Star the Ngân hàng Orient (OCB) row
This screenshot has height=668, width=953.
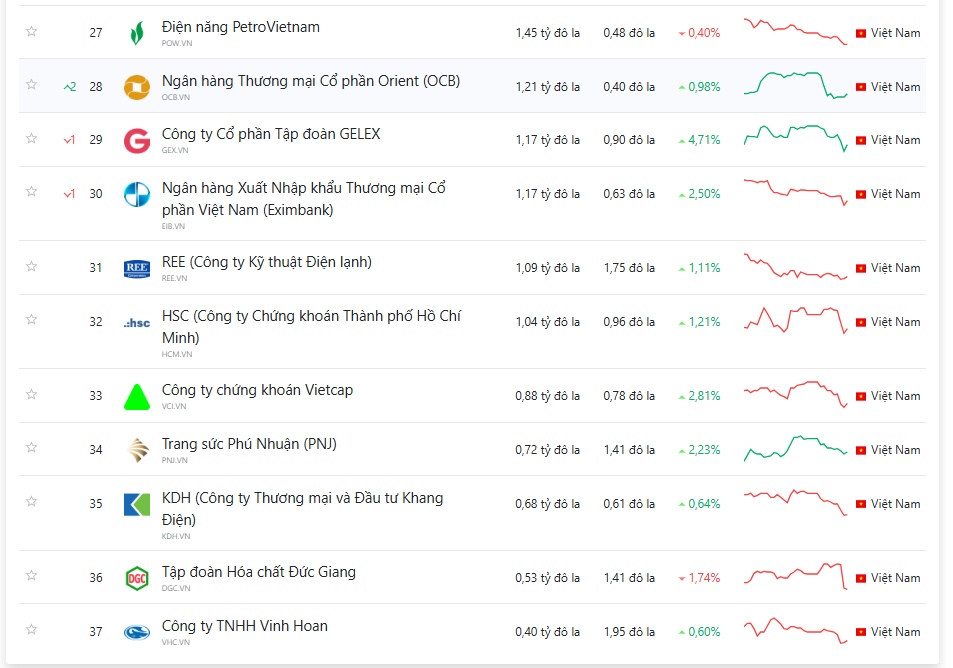pyautogui.click(x=32, y=84)
